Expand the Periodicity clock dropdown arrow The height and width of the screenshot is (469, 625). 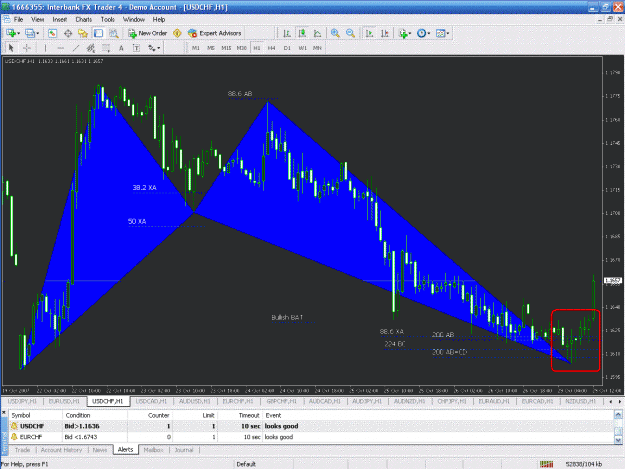[429, 33]
